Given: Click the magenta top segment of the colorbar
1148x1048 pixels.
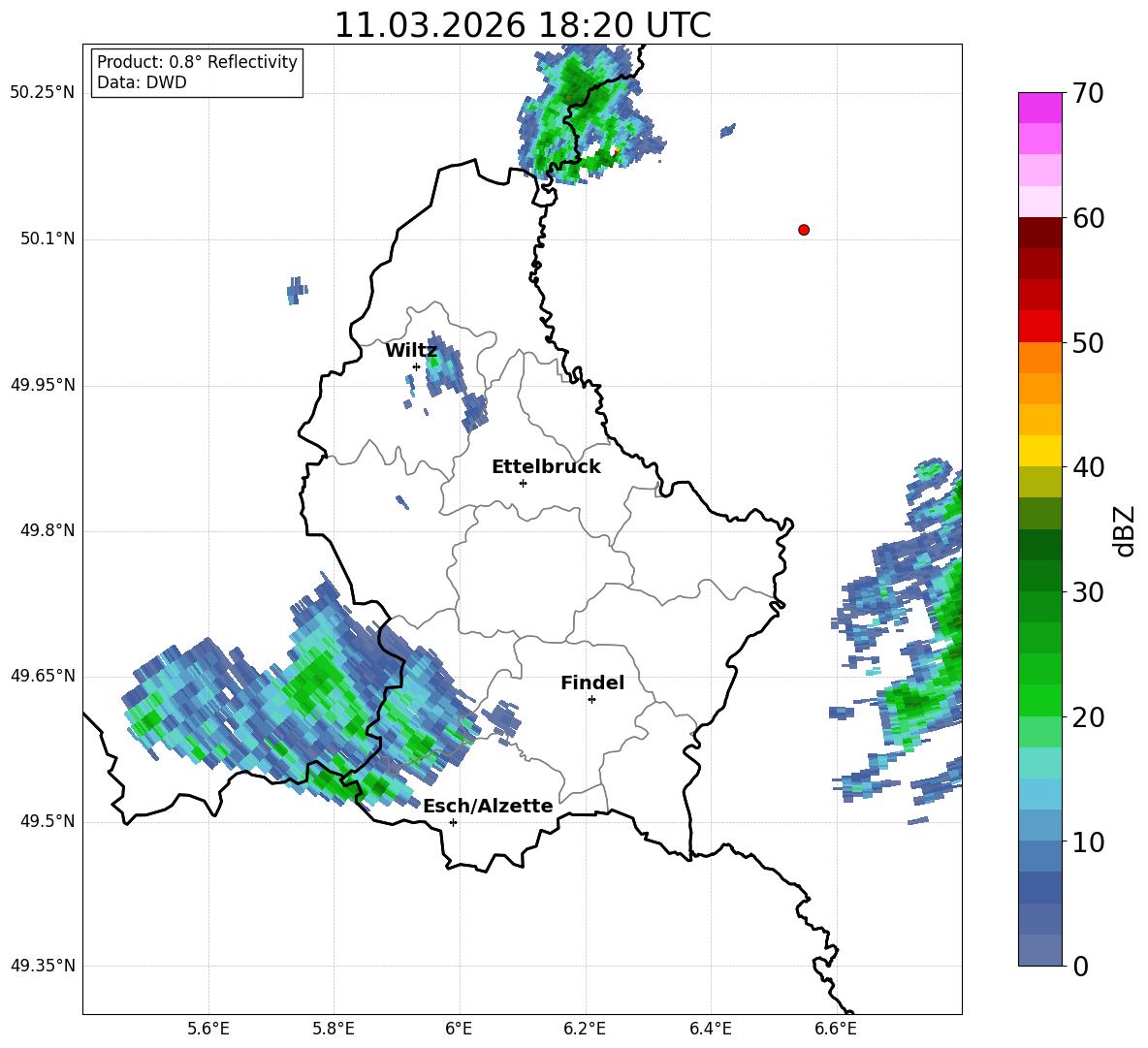Looking at the screenshot, I should pos(1039,108).
